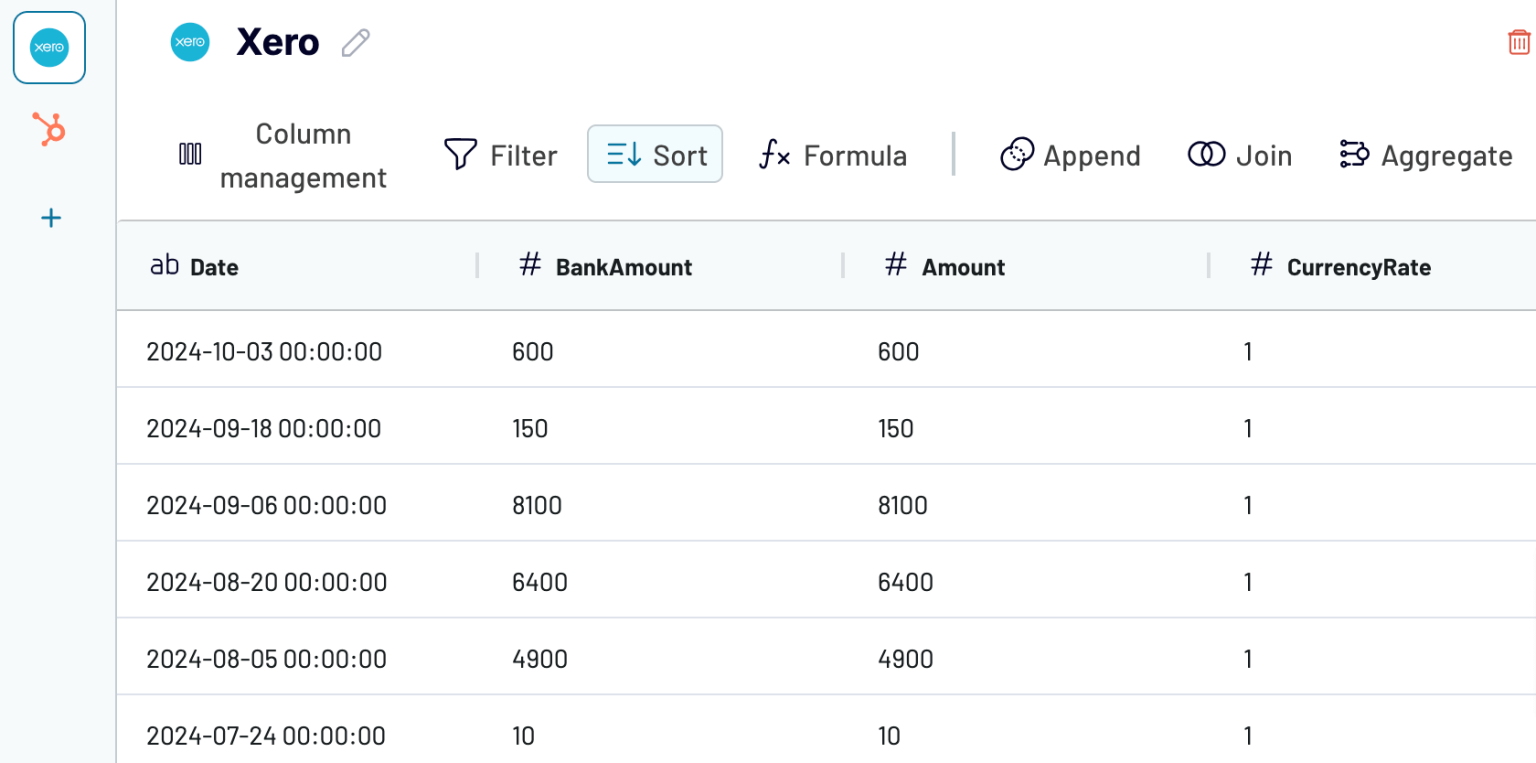This screenshot has width=1536, height=763.
Task: Open the HubSpot source in the sidebar
Action: (49, 130)
